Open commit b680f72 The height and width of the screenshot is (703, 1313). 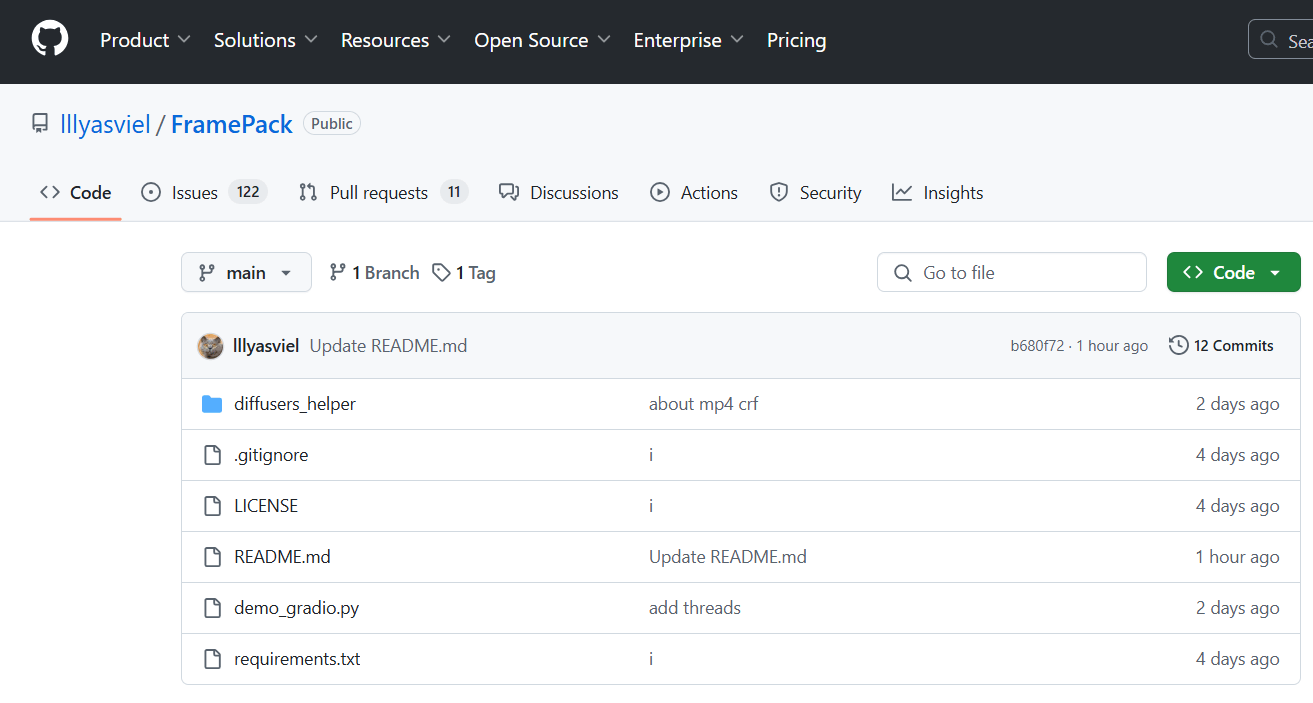click(1038, 346)
